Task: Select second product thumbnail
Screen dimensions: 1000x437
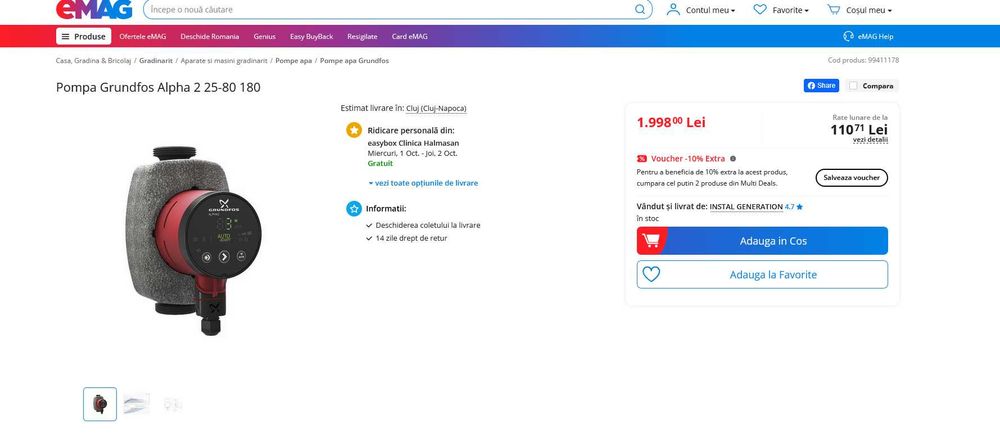Action: 136,404
